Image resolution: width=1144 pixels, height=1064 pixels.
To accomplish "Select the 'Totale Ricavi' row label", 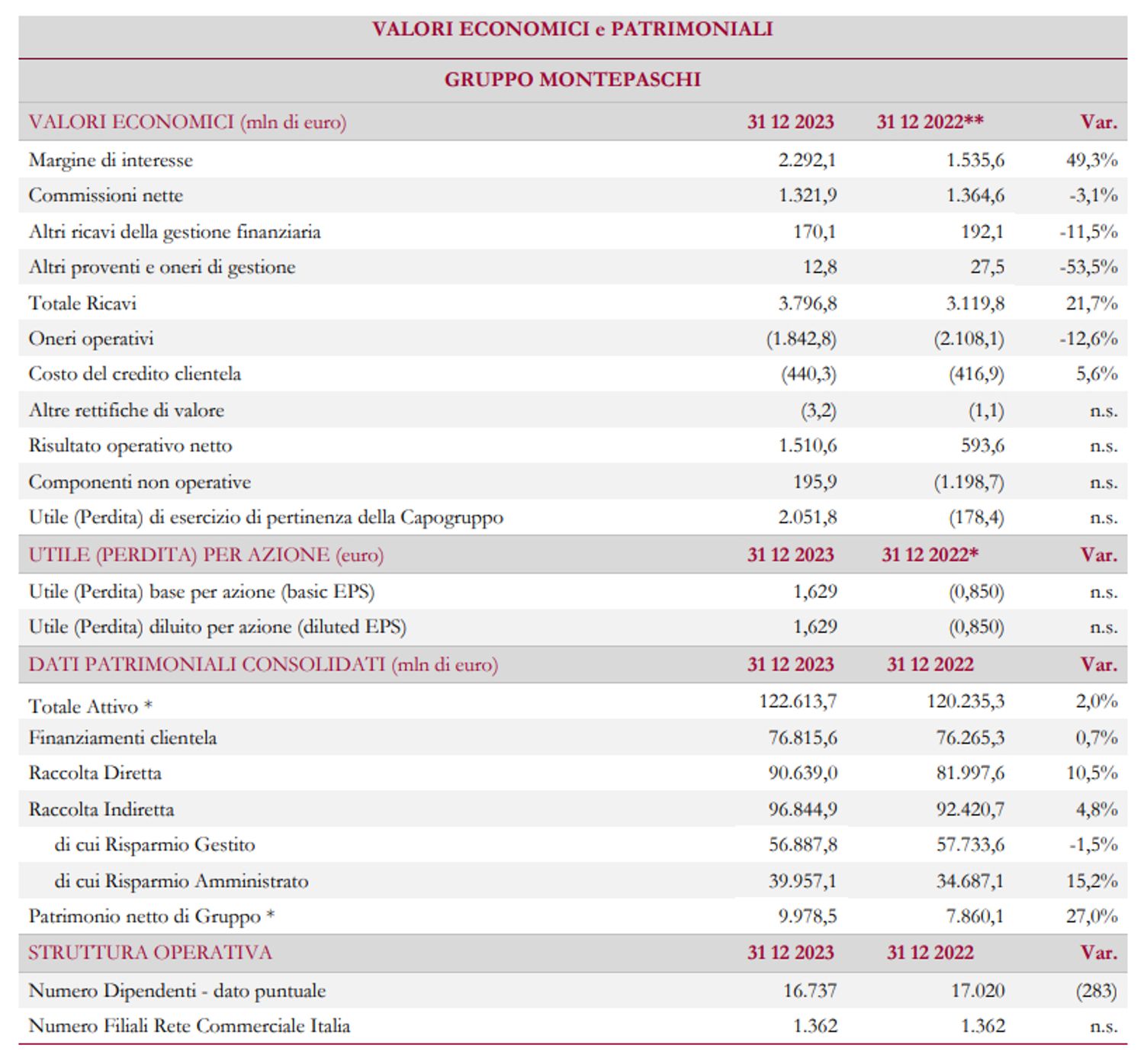I will click(x=82, y=304).
